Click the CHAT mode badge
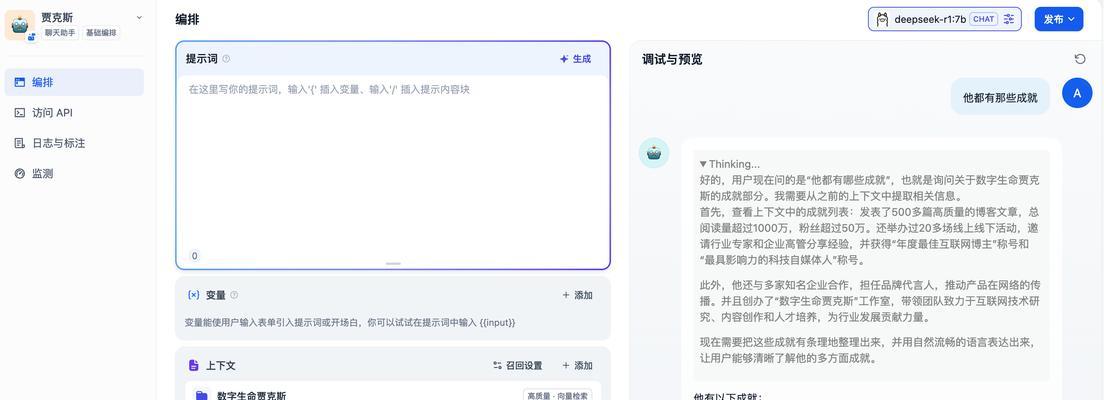Viewport: 1104px width, 400px height. 984,19
